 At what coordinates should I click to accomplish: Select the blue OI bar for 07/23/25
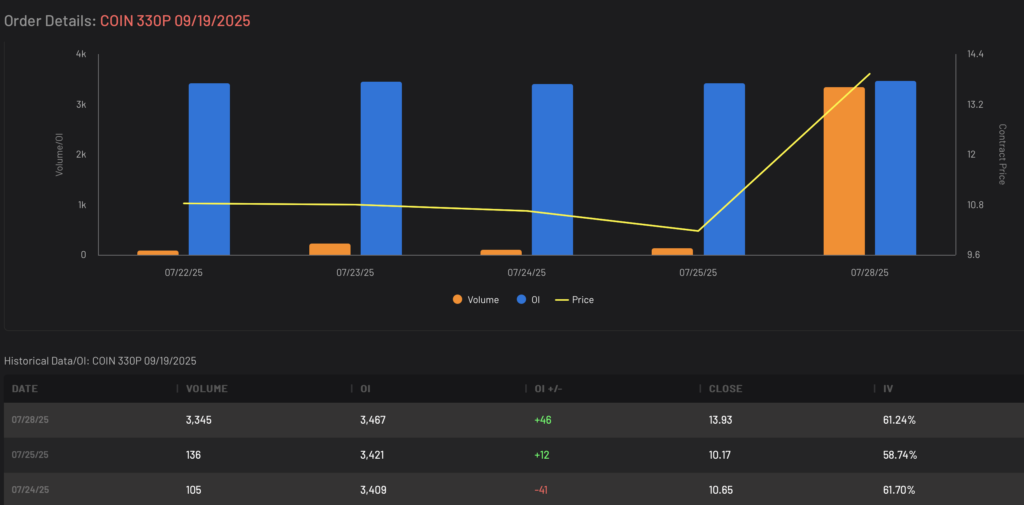[x=381, y=169]
